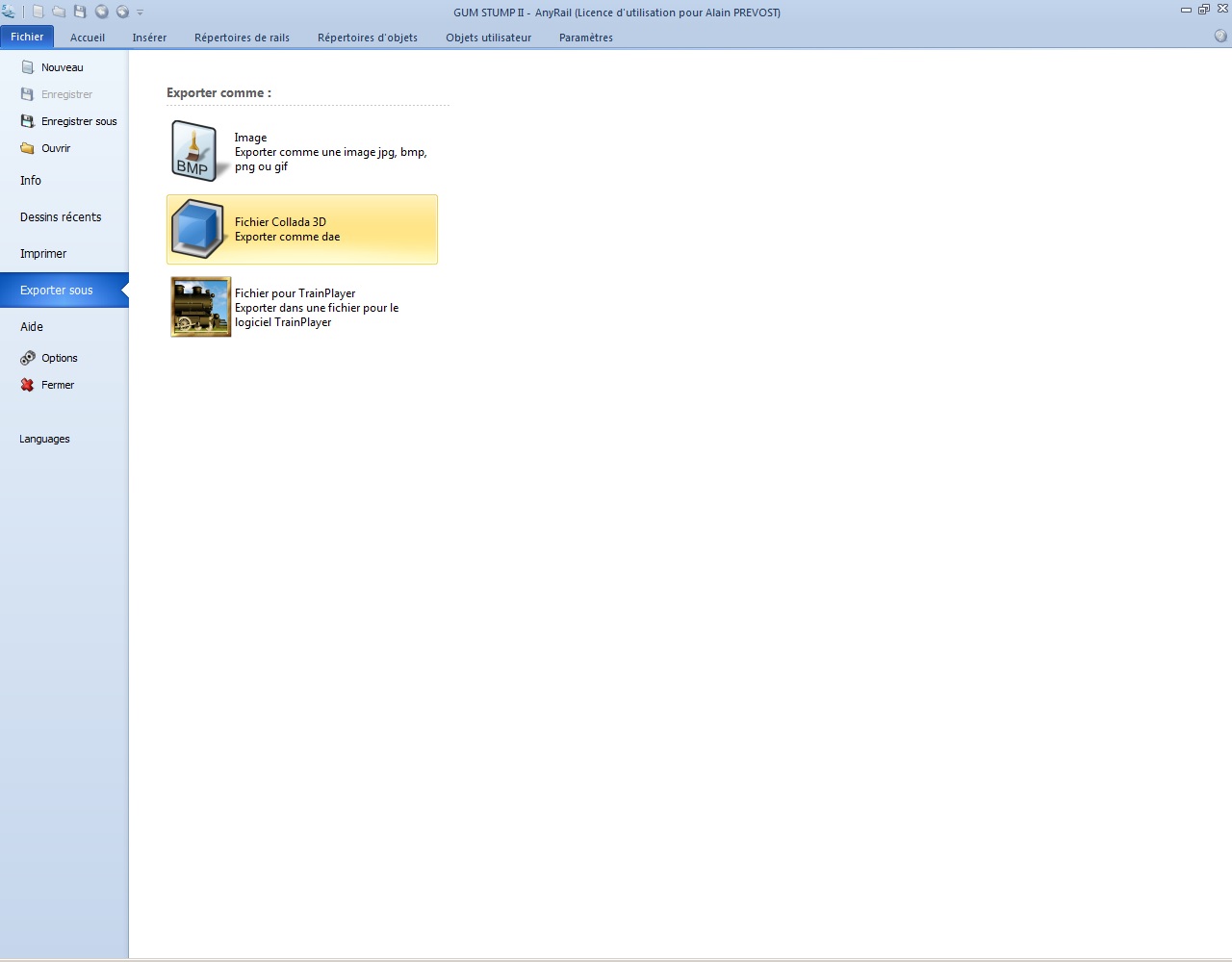Image resolution: width=1232 pixels, height=962 pixels.
Task: Open the Répertoires de rails tab
Action: coord(242,38)
